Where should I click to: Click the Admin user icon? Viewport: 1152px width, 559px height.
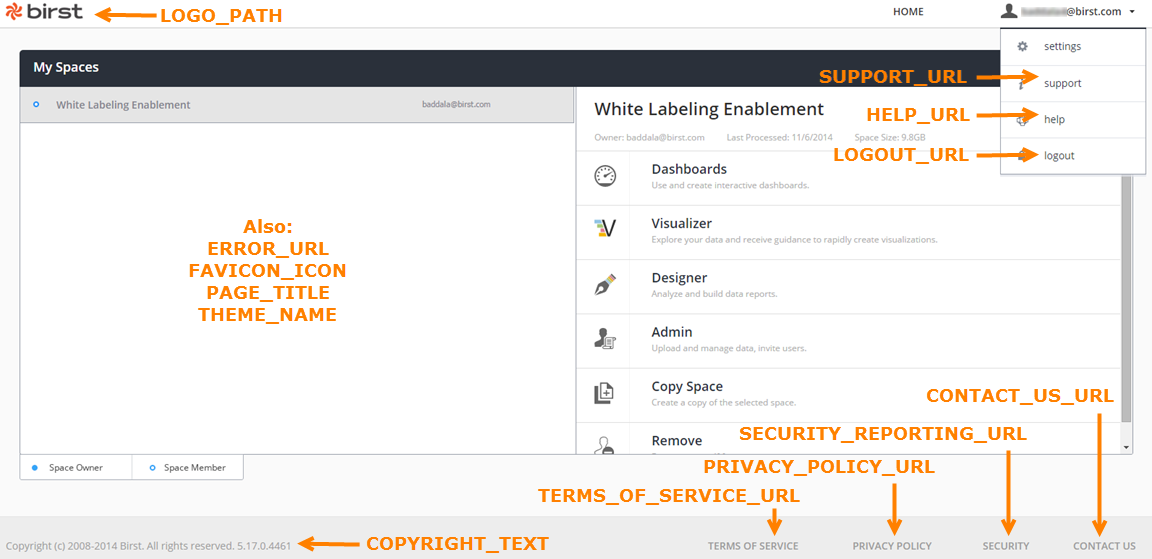[x=605, y=339]
